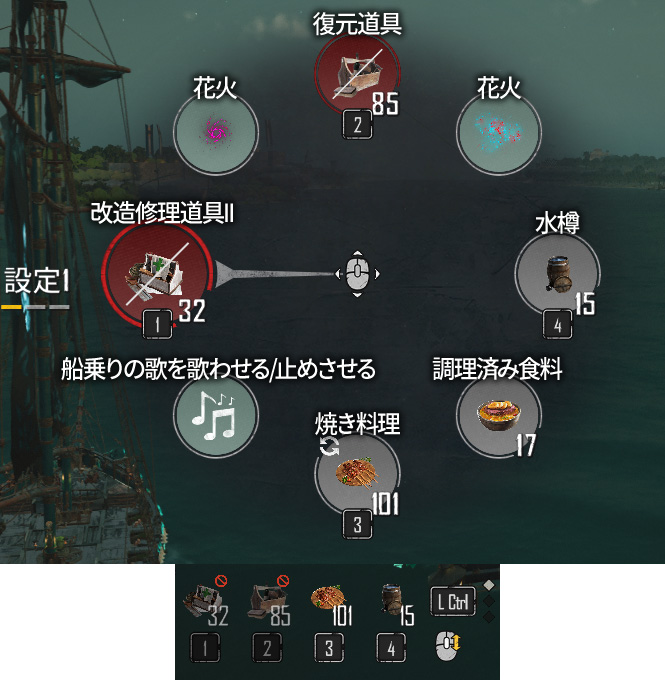Image resolution: width=665 pixels, height=680 pixels.
Task: Choose the 改造修理道具II repair kit wheel slot
Action: click(157, 276)
